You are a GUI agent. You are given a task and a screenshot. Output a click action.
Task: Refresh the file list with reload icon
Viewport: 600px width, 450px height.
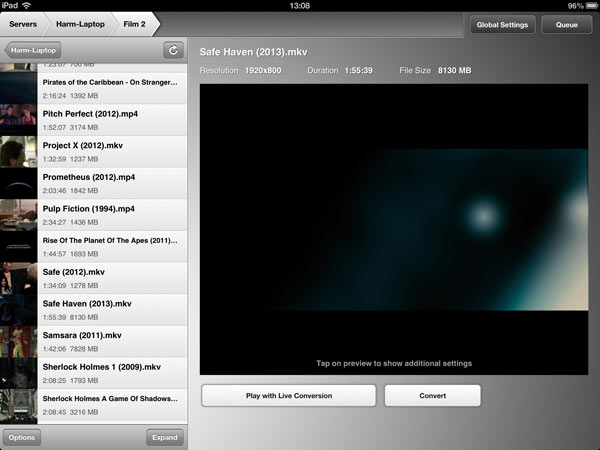pyautogui.click(x=173, y=49)
